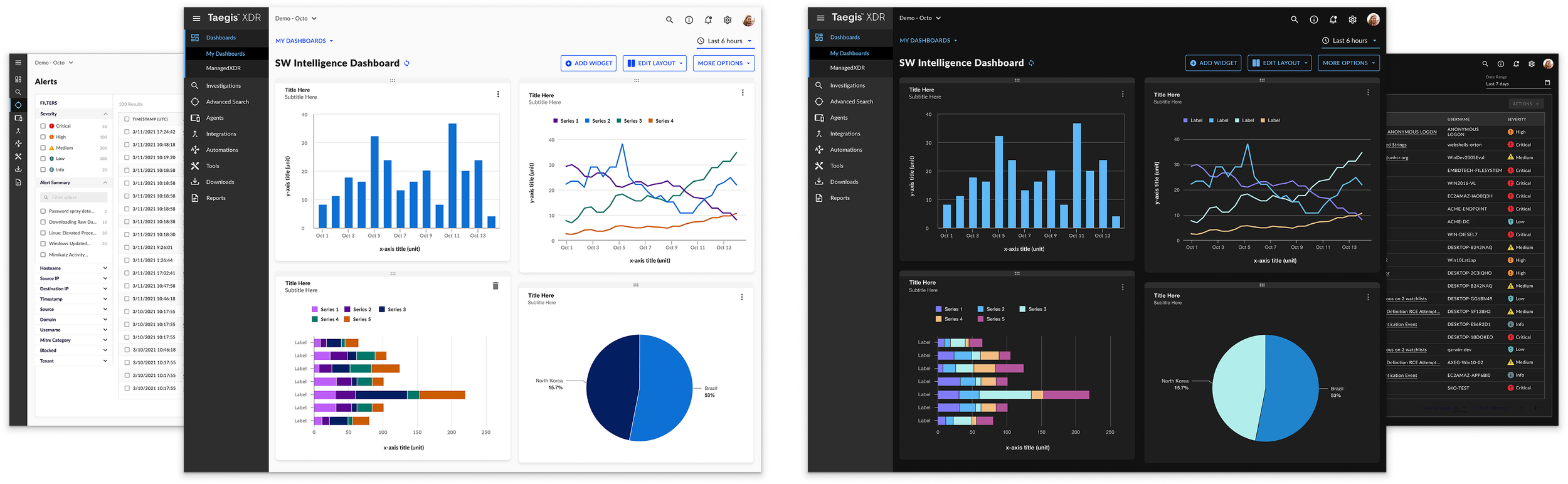Refresh the light SW Intelligence Dashboard title icon
1568x484 pixels.
pos(407,63)
